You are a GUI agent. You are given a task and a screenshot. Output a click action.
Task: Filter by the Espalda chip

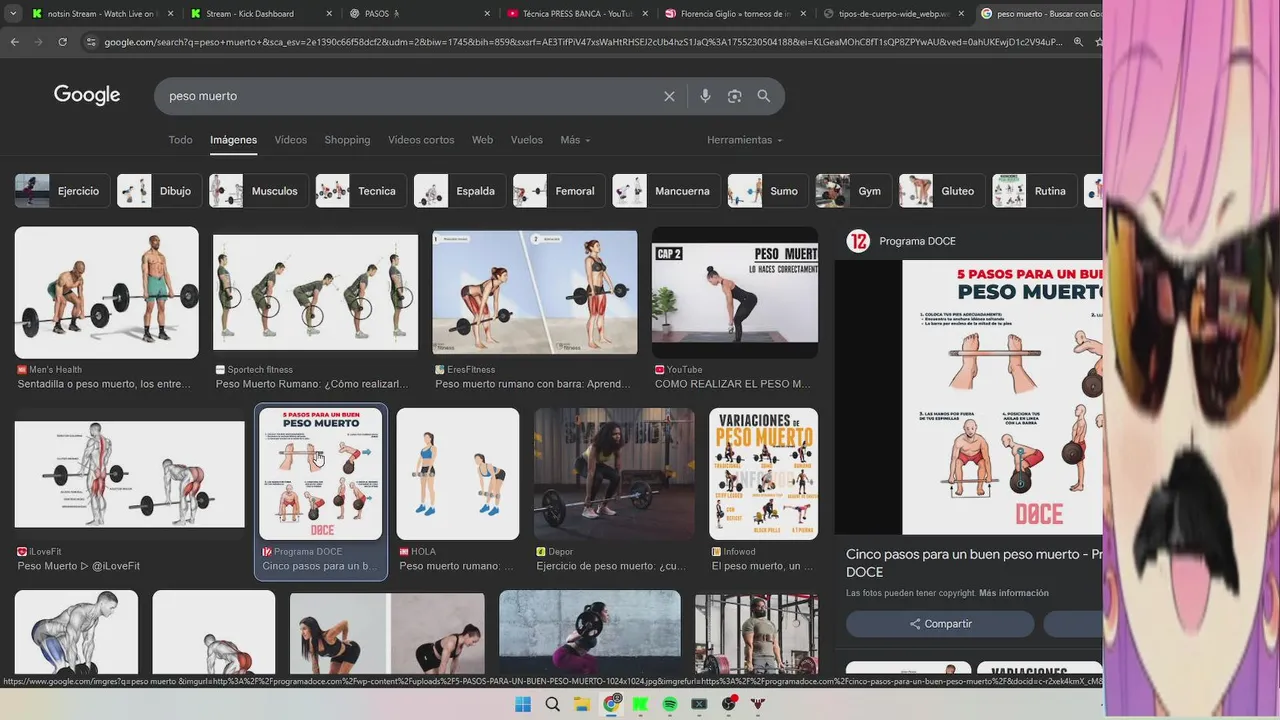pos(460,191)
